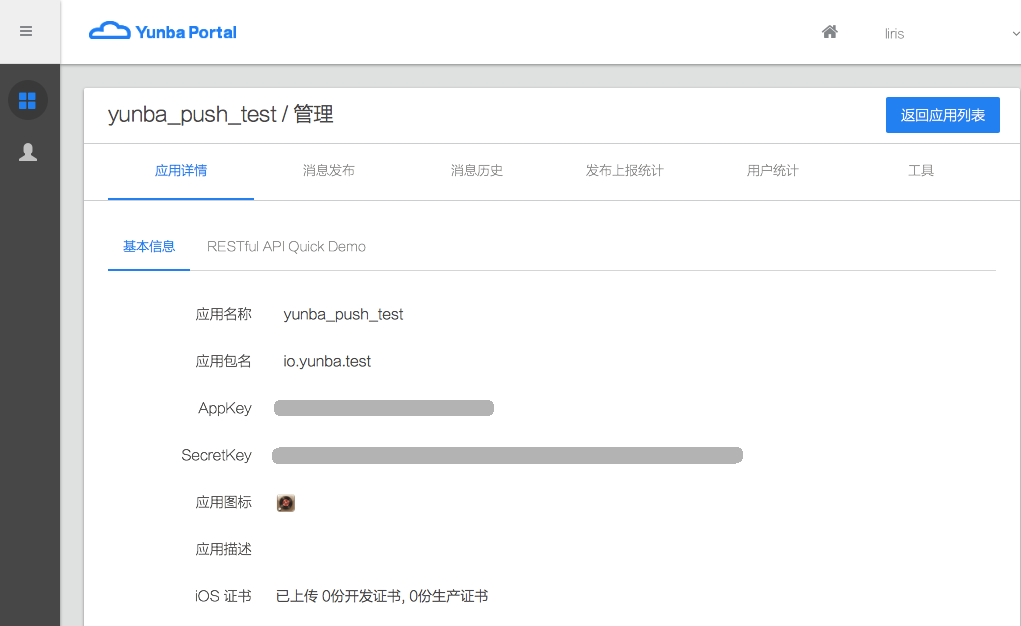Click the Yunba Portal title text
1021x626 pixels.
[186, 32]
